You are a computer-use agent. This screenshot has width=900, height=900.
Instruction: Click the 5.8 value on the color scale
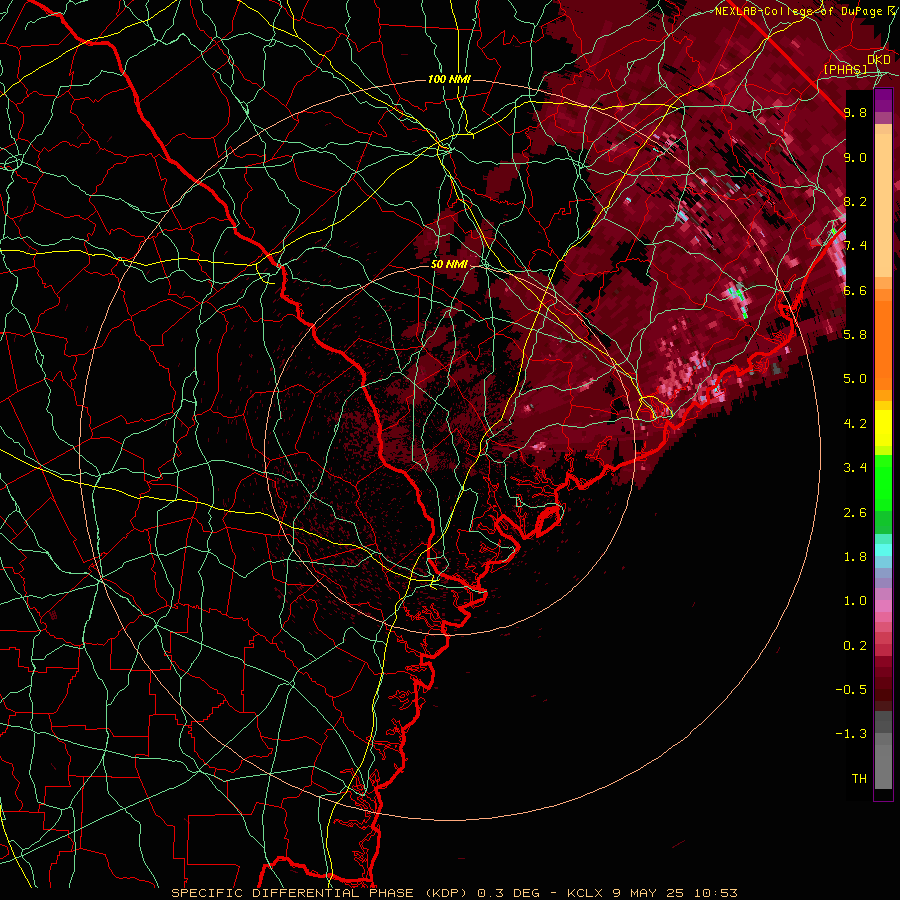(855, 335)
